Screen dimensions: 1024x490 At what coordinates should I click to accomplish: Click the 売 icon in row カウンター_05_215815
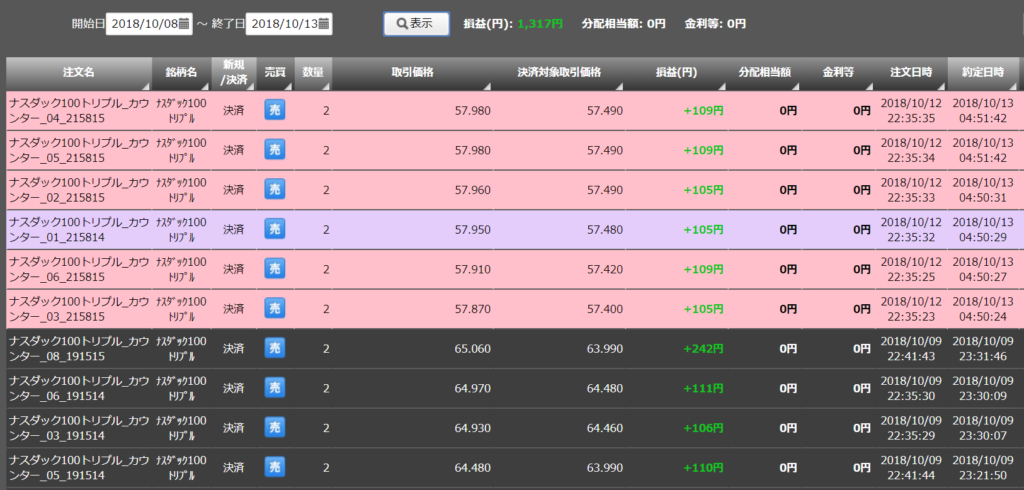pos(275,150)
